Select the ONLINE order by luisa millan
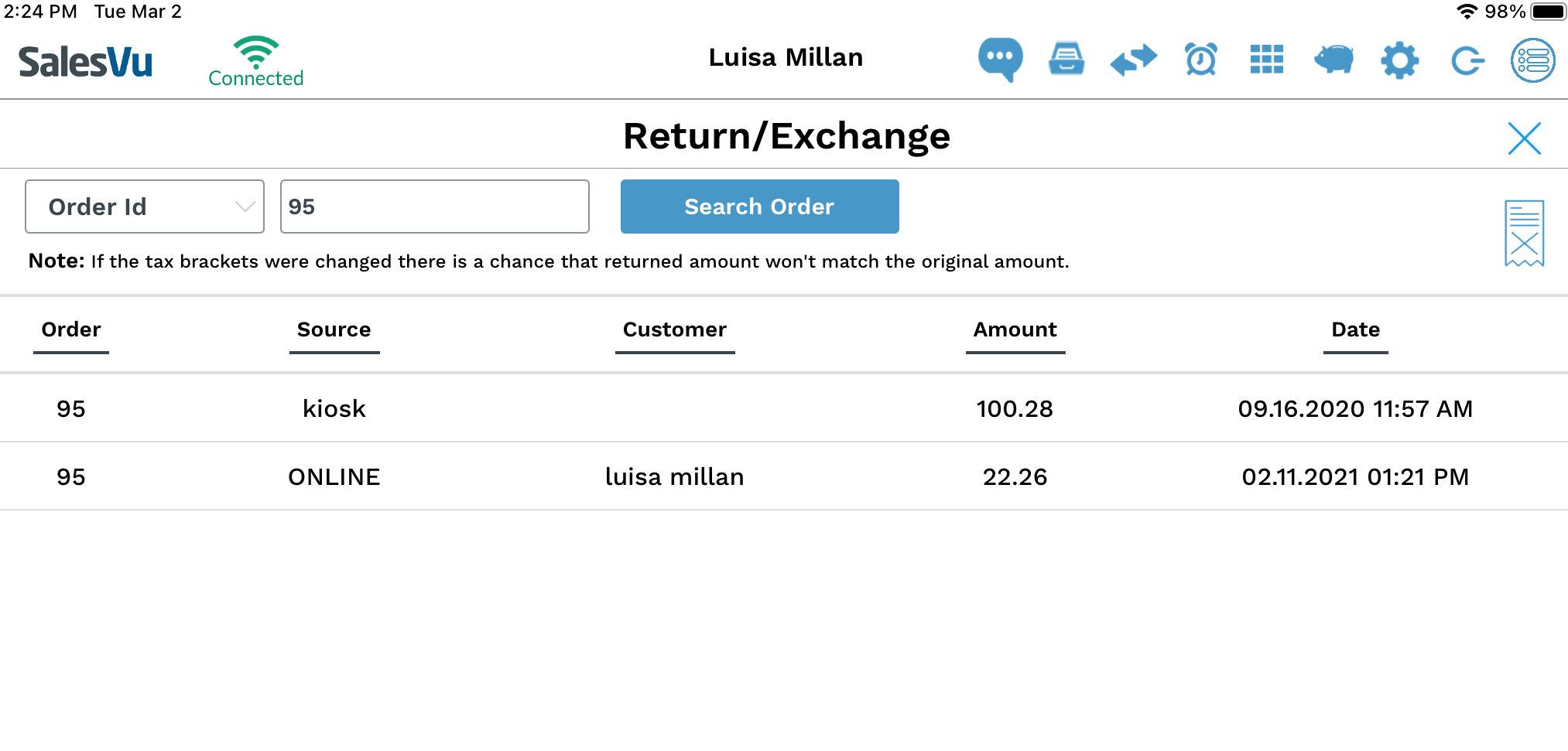This screenshot has height=751, width=1568. [783, 476]
